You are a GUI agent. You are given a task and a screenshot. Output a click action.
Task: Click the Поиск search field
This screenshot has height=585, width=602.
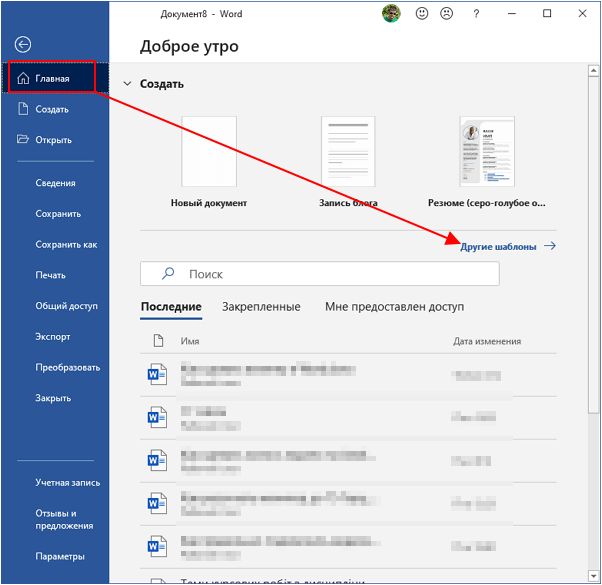[x=319, y=274]
